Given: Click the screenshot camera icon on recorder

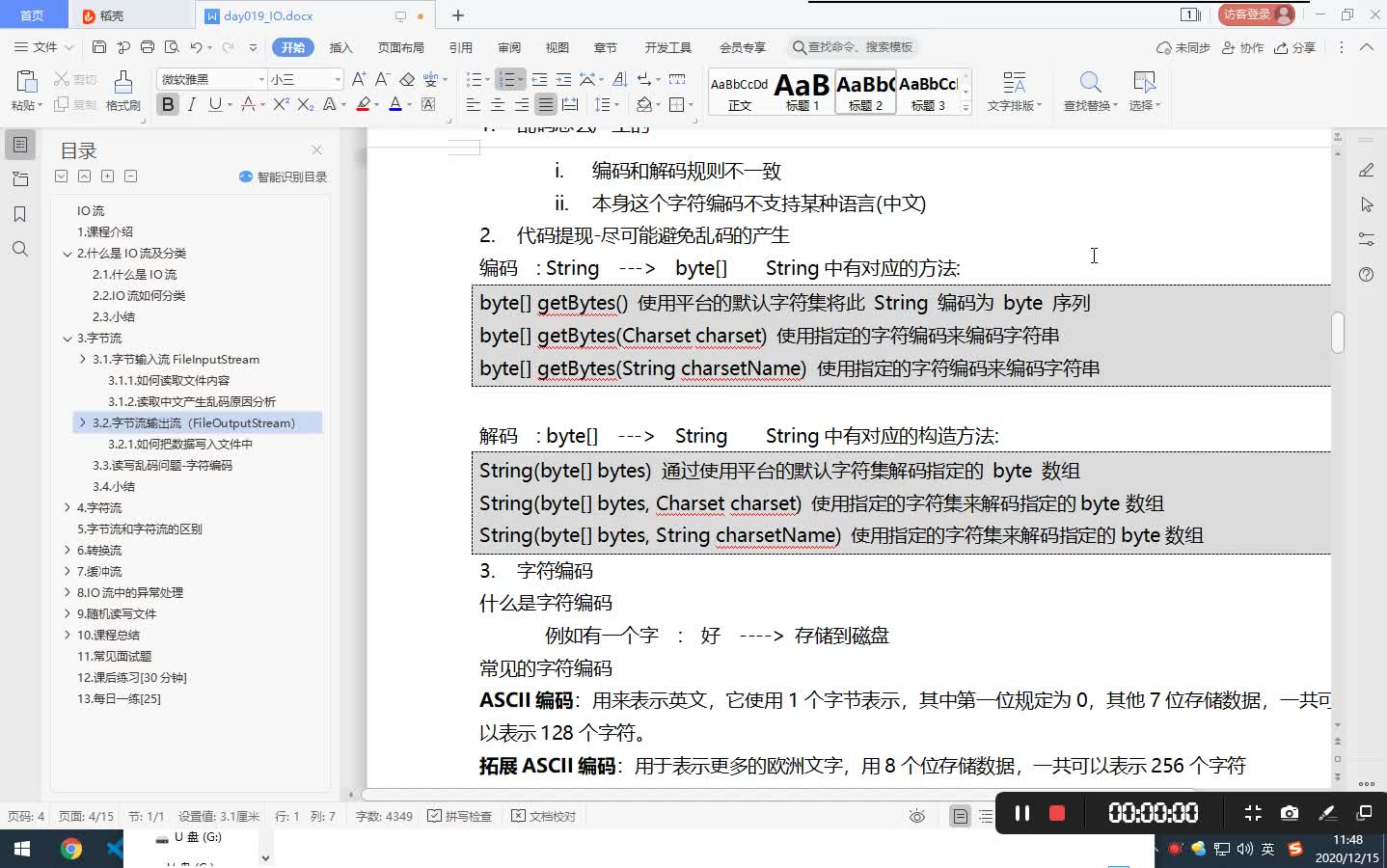Looking at the screenshot, I should 1289,813.
